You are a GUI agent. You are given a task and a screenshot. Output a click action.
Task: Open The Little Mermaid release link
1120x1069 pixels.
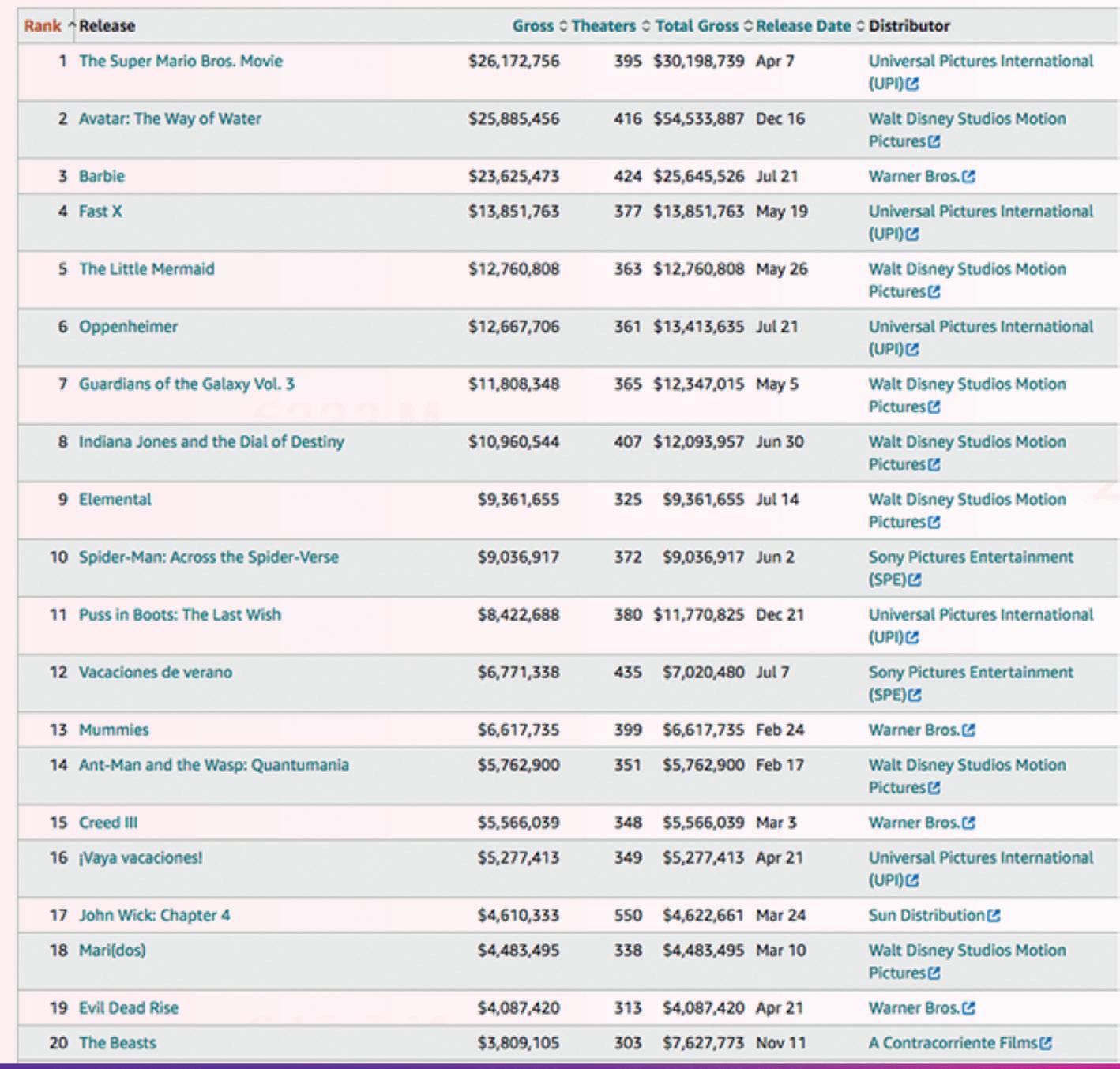[x=147, y=268]
